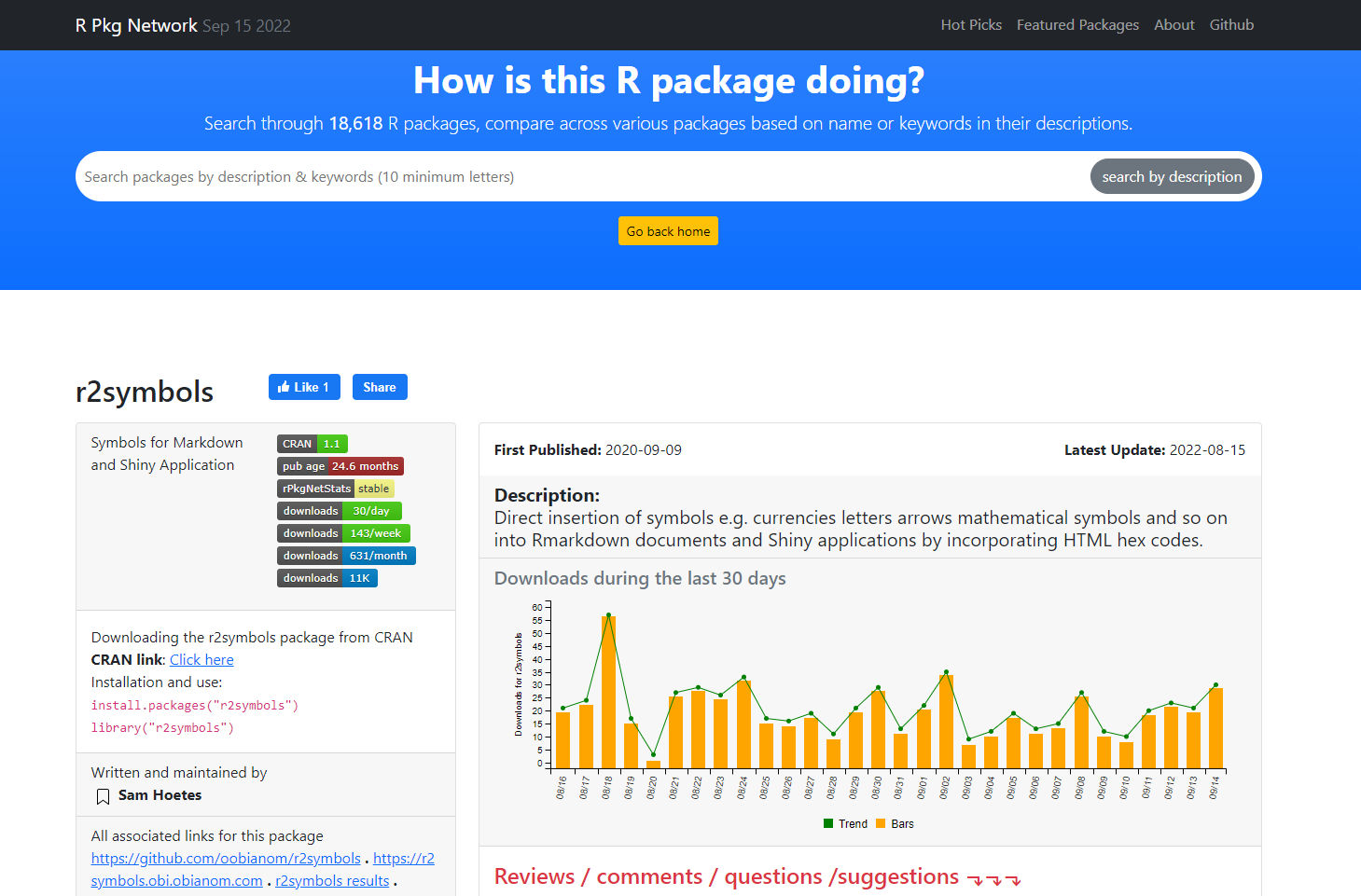
Task: Open Featured Packages from the top menu
Action: click(1077, 25)
